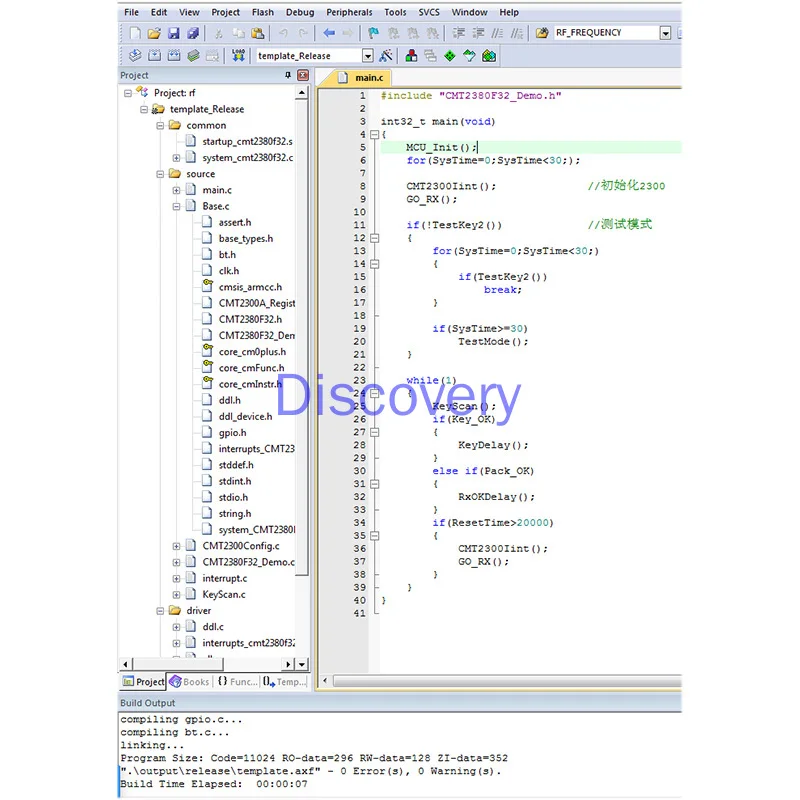Open Find in Files icon beside RF_FREQUENCY
This screenshot has height=800, width=800.
tap(542, 33)
